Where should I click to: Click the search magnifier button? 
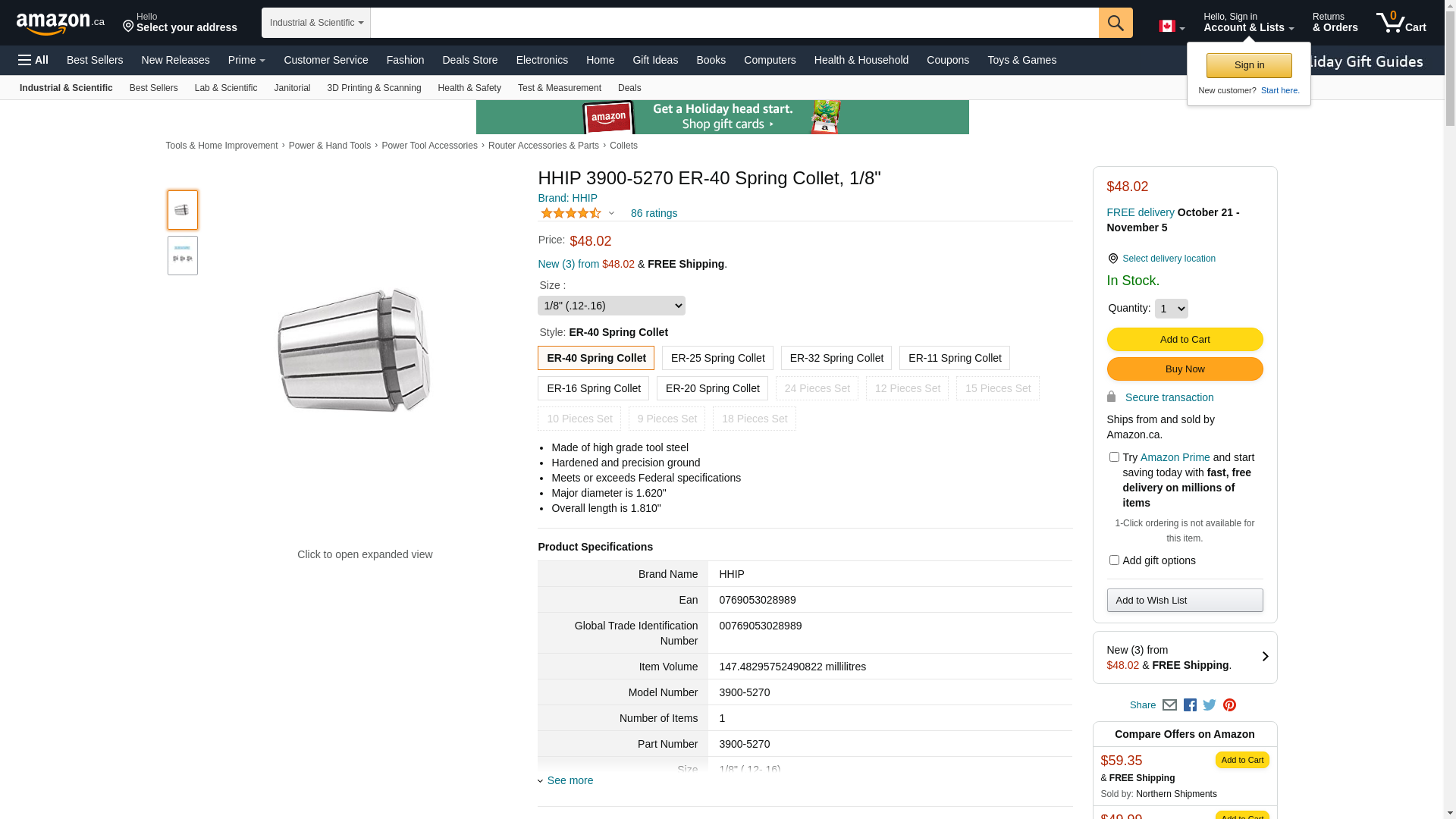pos(1115,23)
